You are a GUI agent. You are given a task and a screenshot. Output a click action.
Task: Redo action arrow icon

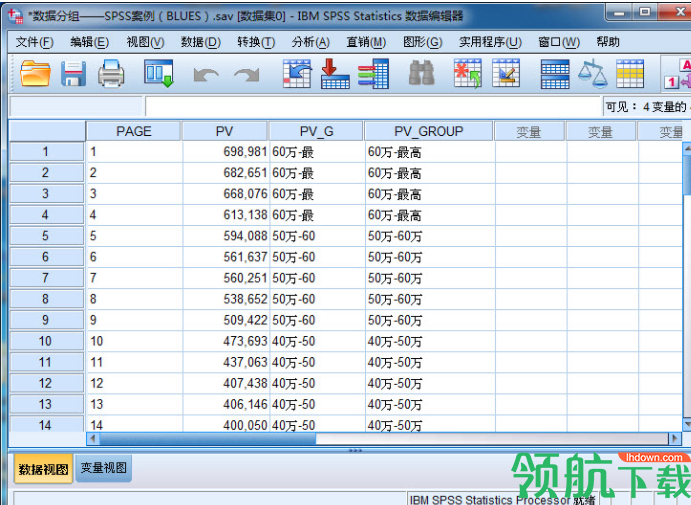coord(247,75)
